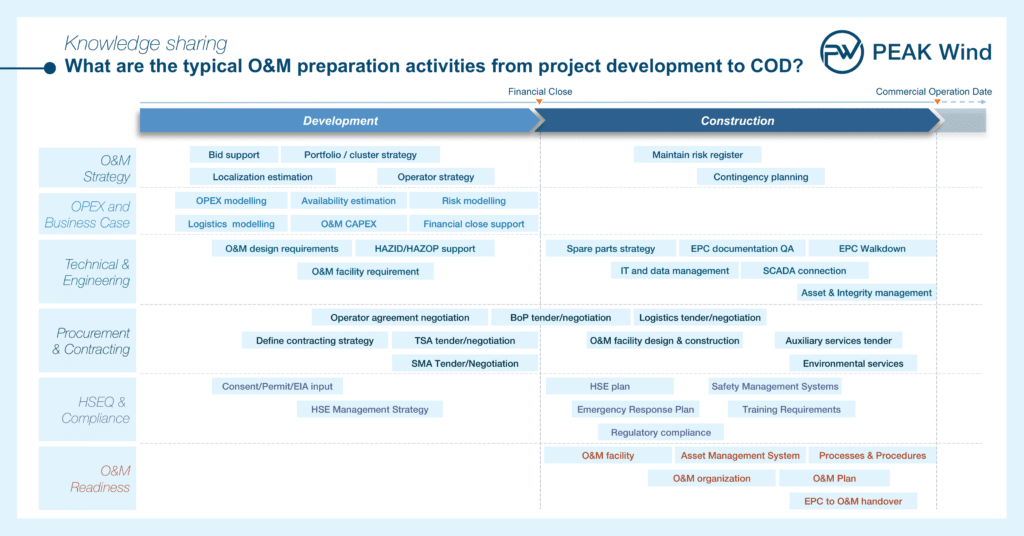Viewport: 1024px width, 536px height.
Task: Select O&M facility design & construction box
Action: click(x=665, y=340)
